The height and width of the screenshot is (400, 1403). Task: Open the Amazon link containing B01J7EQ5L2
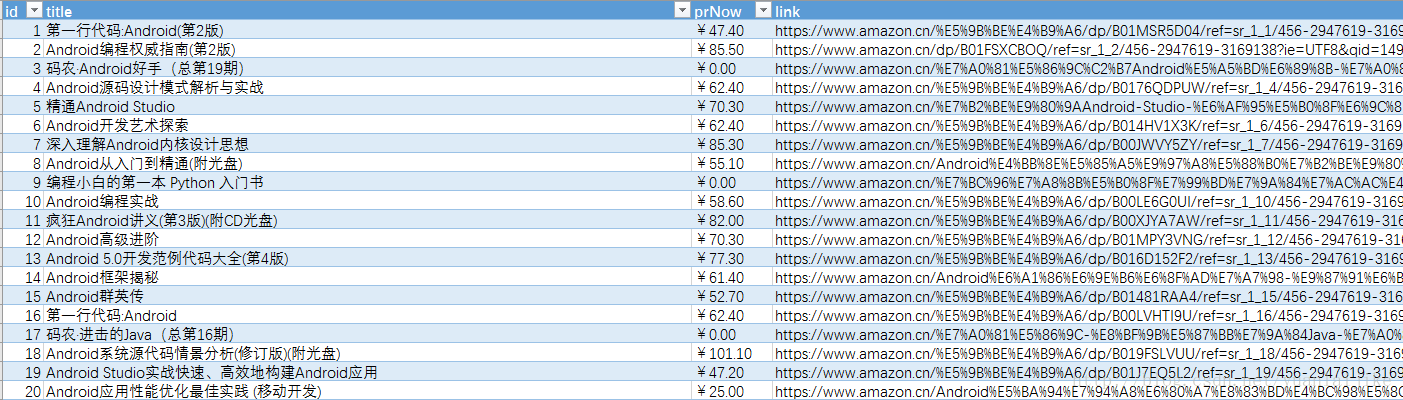(1088, 372)
